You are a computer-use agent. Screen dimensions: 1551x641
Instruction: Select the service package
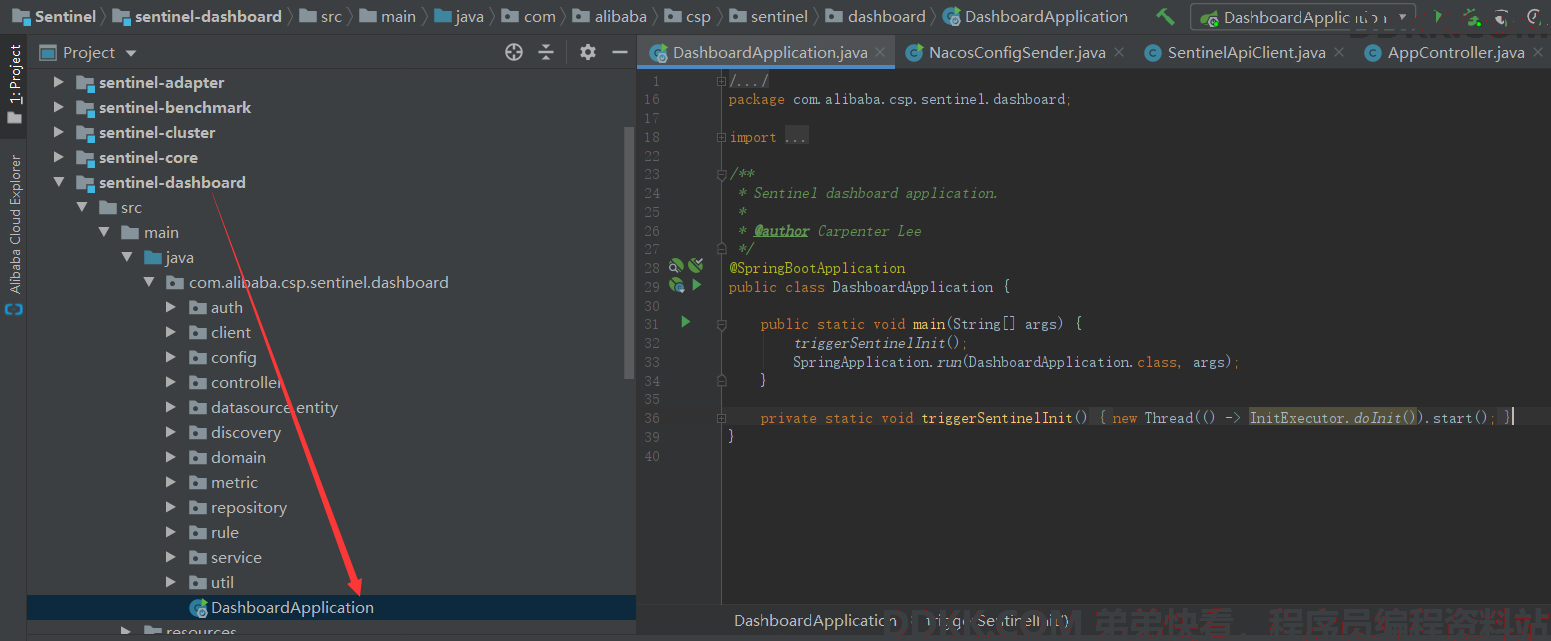[236, 557]
